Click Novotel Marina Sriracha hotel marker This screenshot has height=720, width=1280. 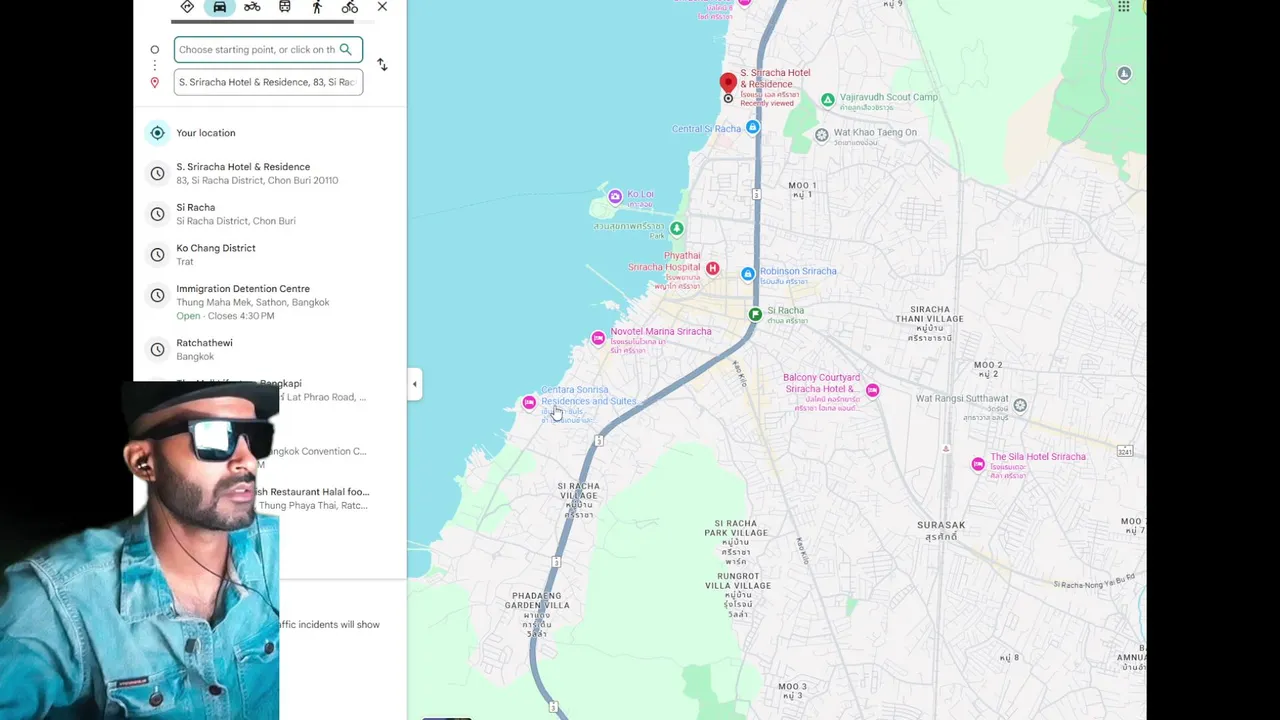[x=598, y=339]
